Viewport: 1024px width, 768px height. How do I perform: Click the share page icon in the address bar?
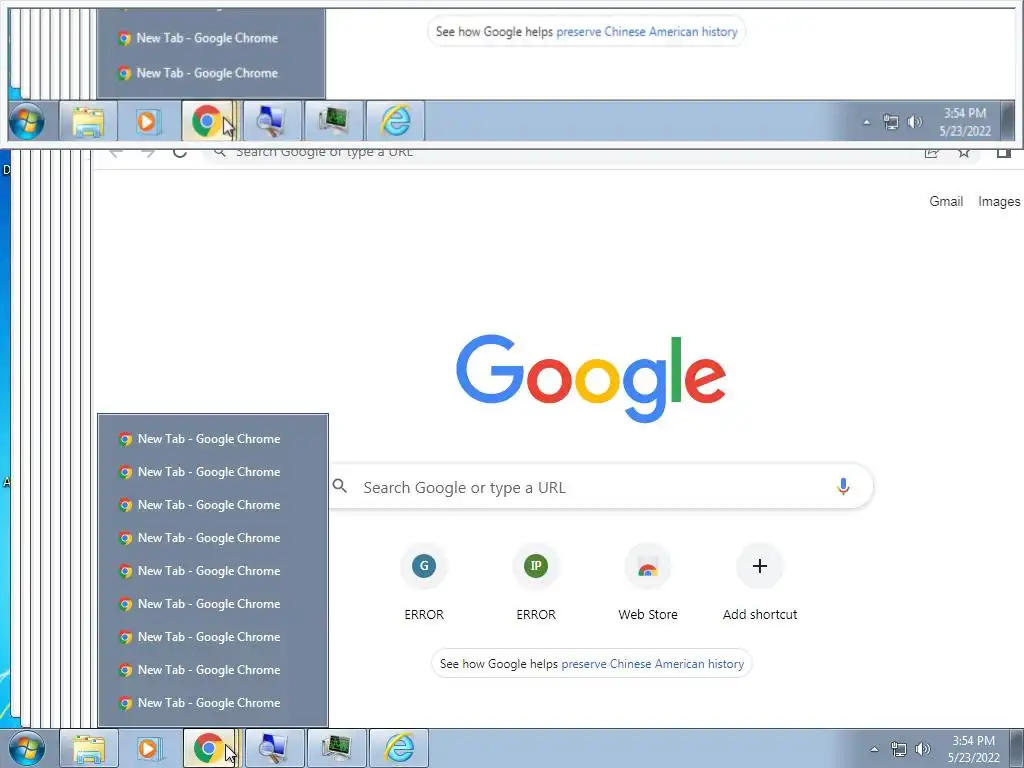pyautogui.click(x=931, y=153)
